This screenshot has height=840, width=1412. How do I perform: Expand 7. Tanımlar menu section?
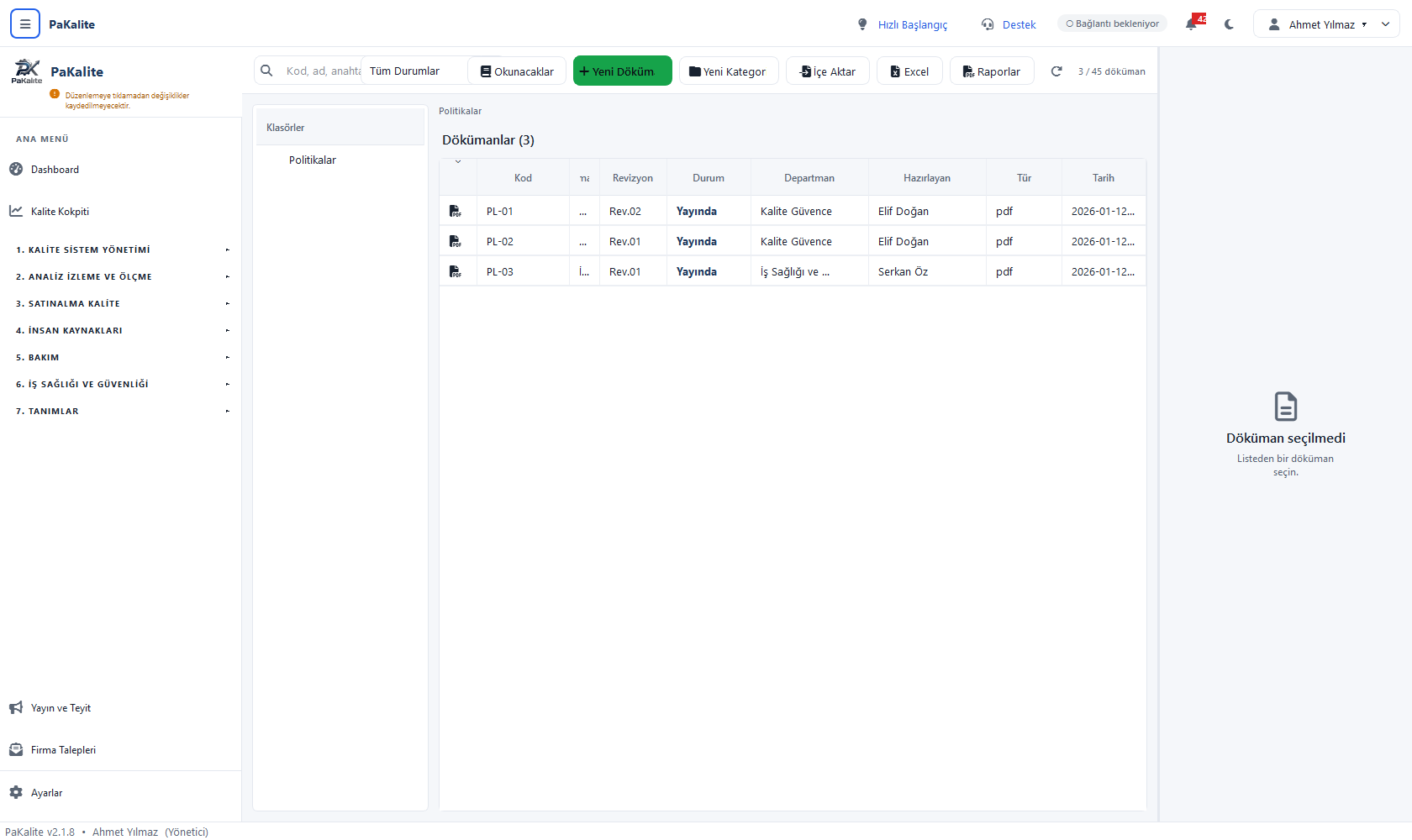(x=121, y=411)
